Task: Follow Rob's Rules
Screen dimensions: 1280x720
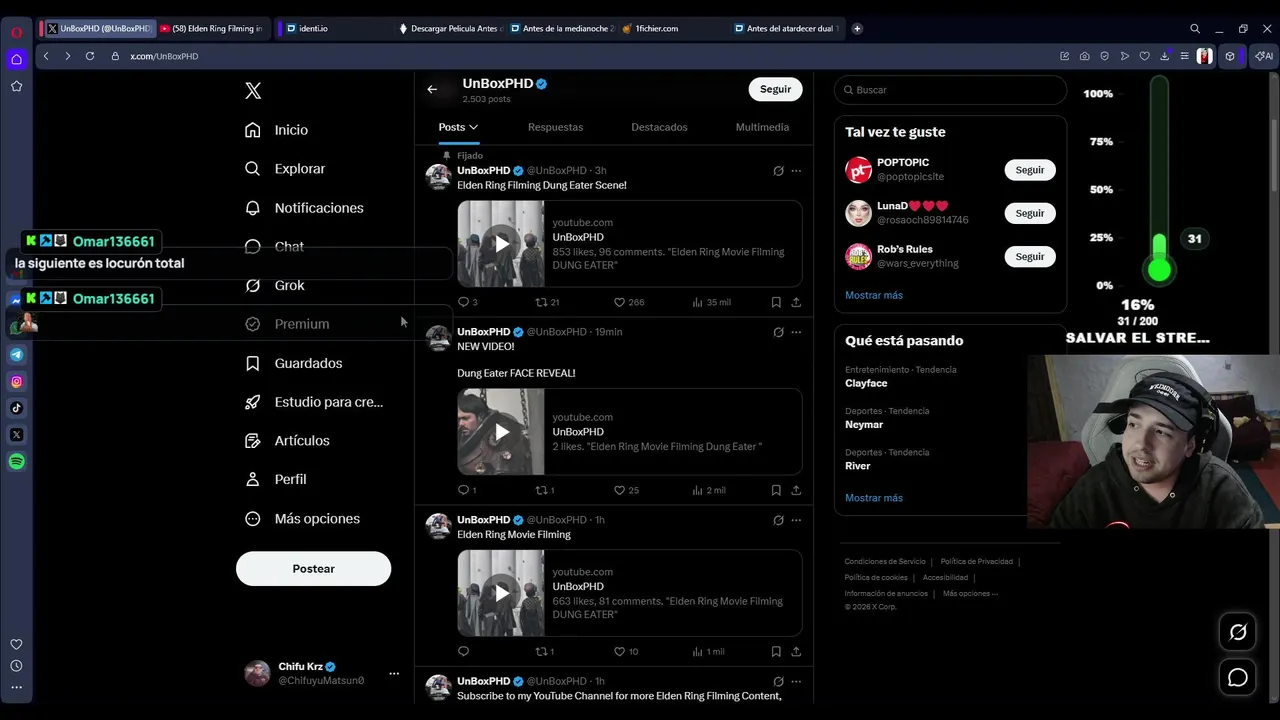Action: coord(1030,257)
